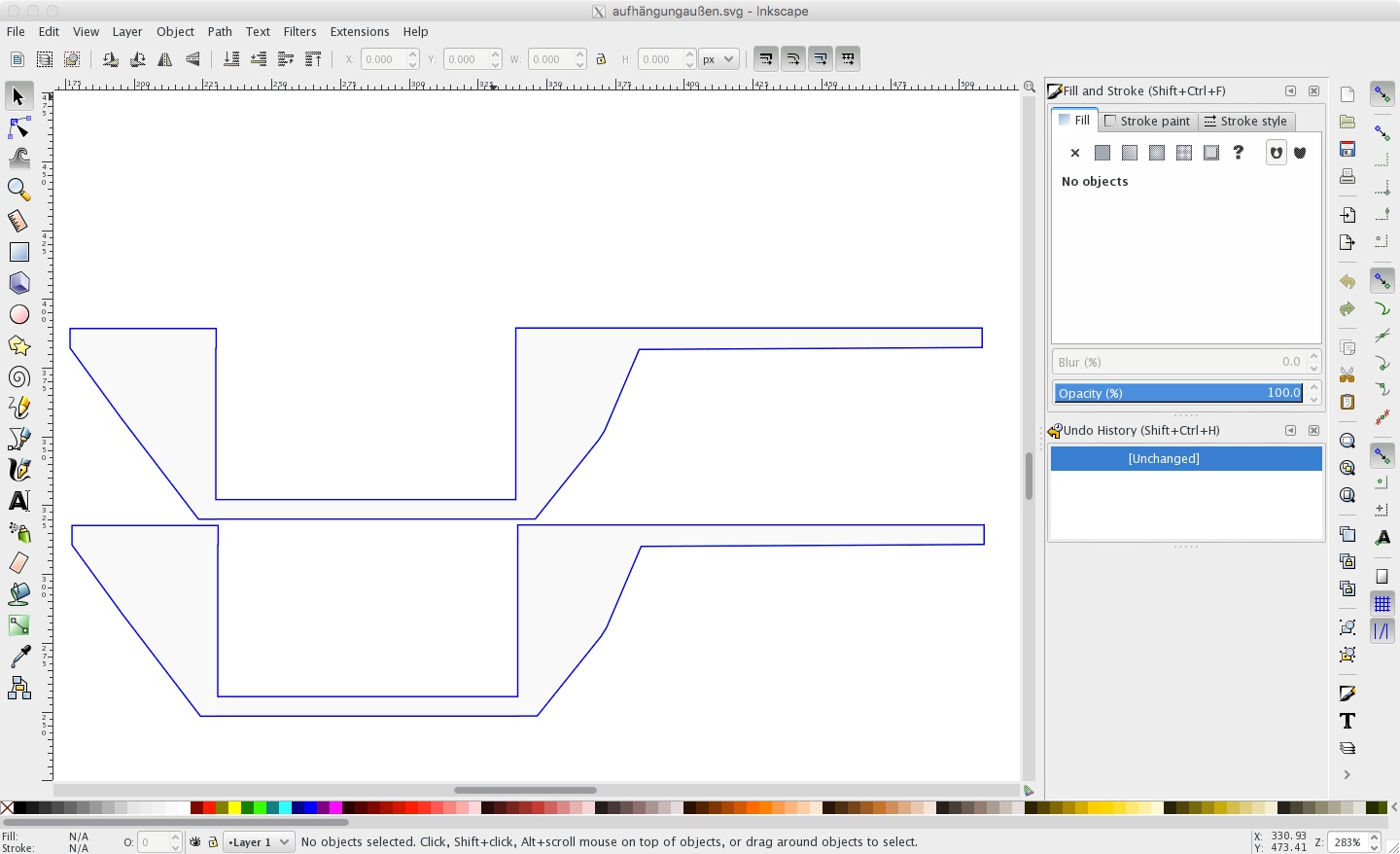Toggle snap to grids
This screenshot has height=854, width=1400.
[1382, 604]
